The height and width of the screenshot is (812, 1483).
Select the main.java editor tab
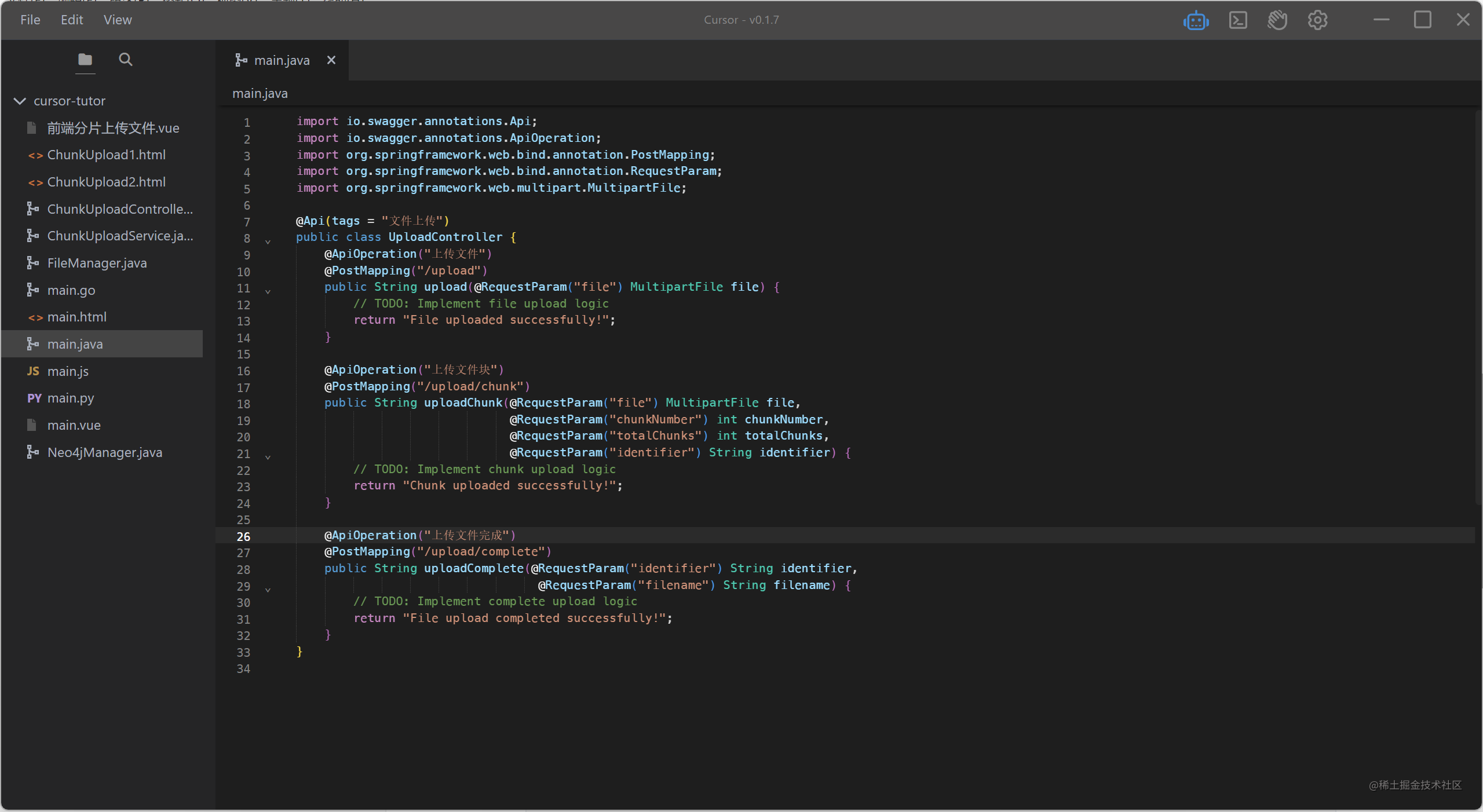[x=281, y=60]
